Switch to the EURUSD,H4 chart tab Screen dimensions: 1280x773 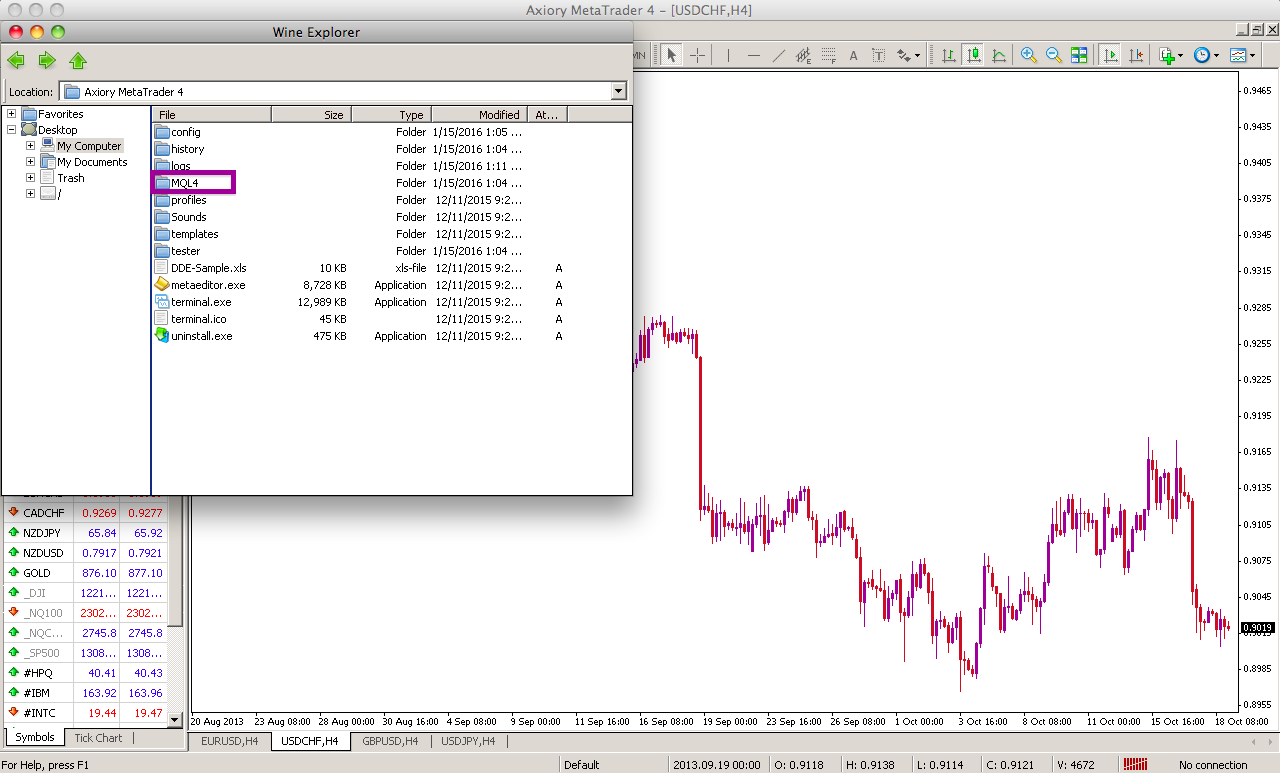(230, 741)
